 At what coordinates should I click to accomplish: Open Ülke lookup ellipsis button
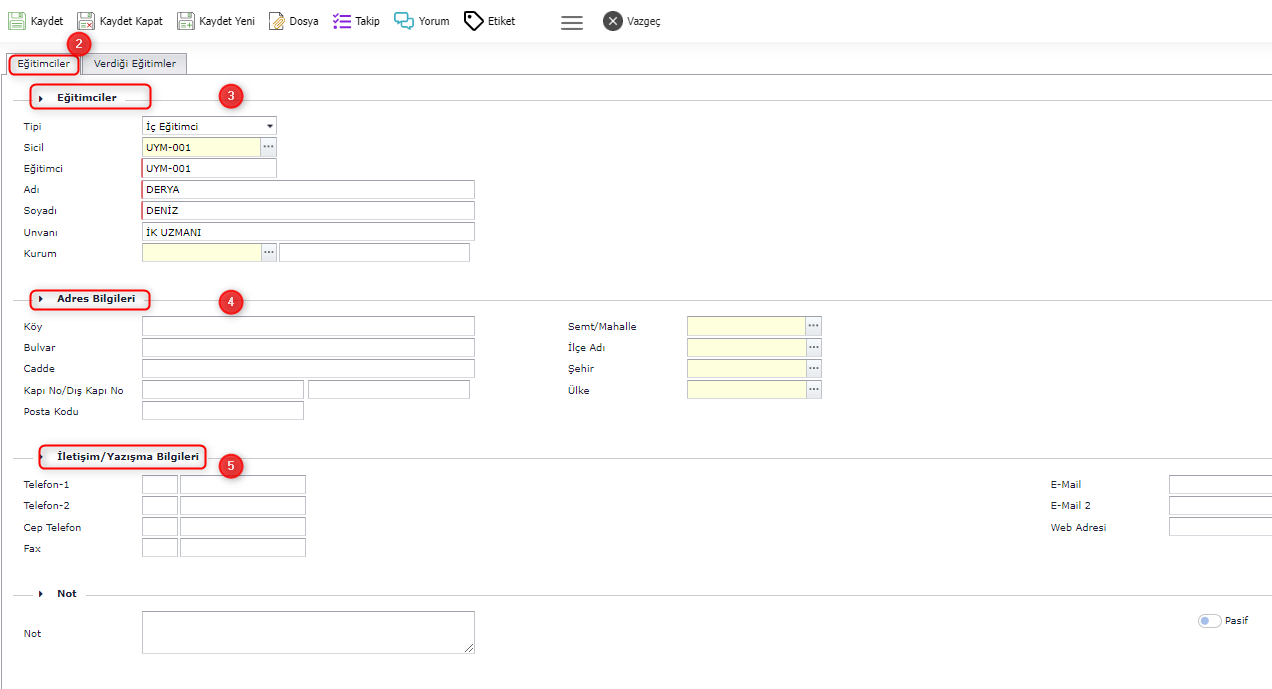pos(814,389)
